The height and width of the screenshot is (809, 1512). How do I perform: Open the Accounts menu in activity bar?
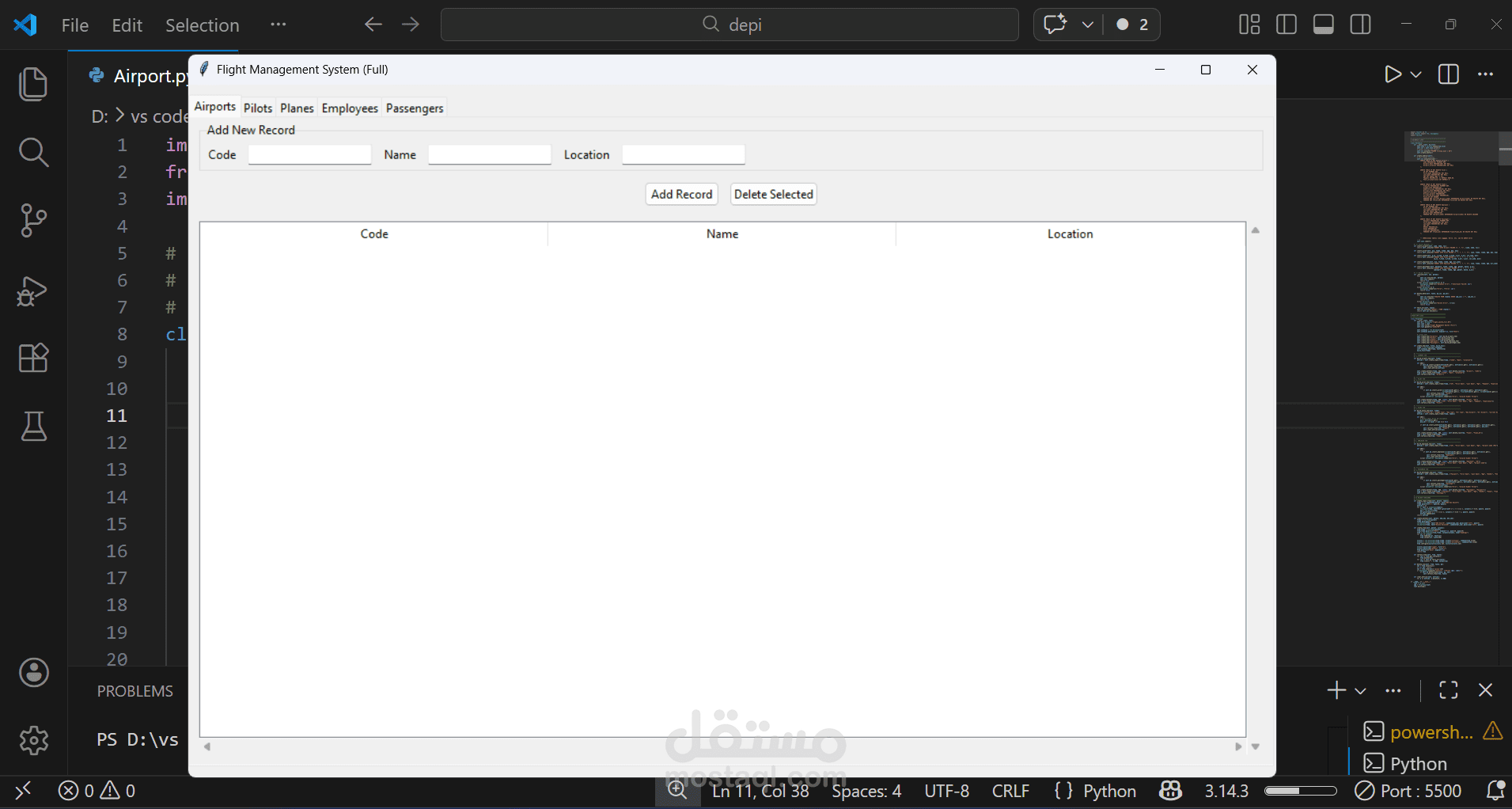33,673
